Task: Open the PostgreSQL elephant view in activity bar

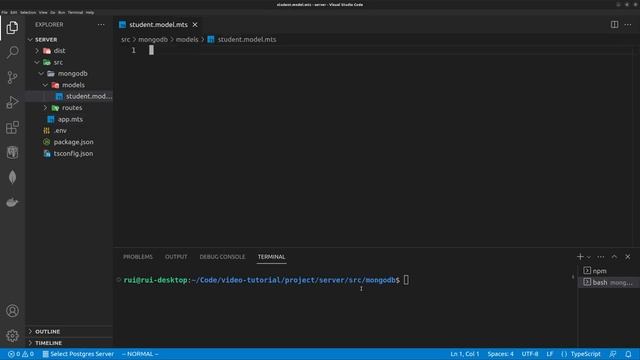Action: coord(12,152)
